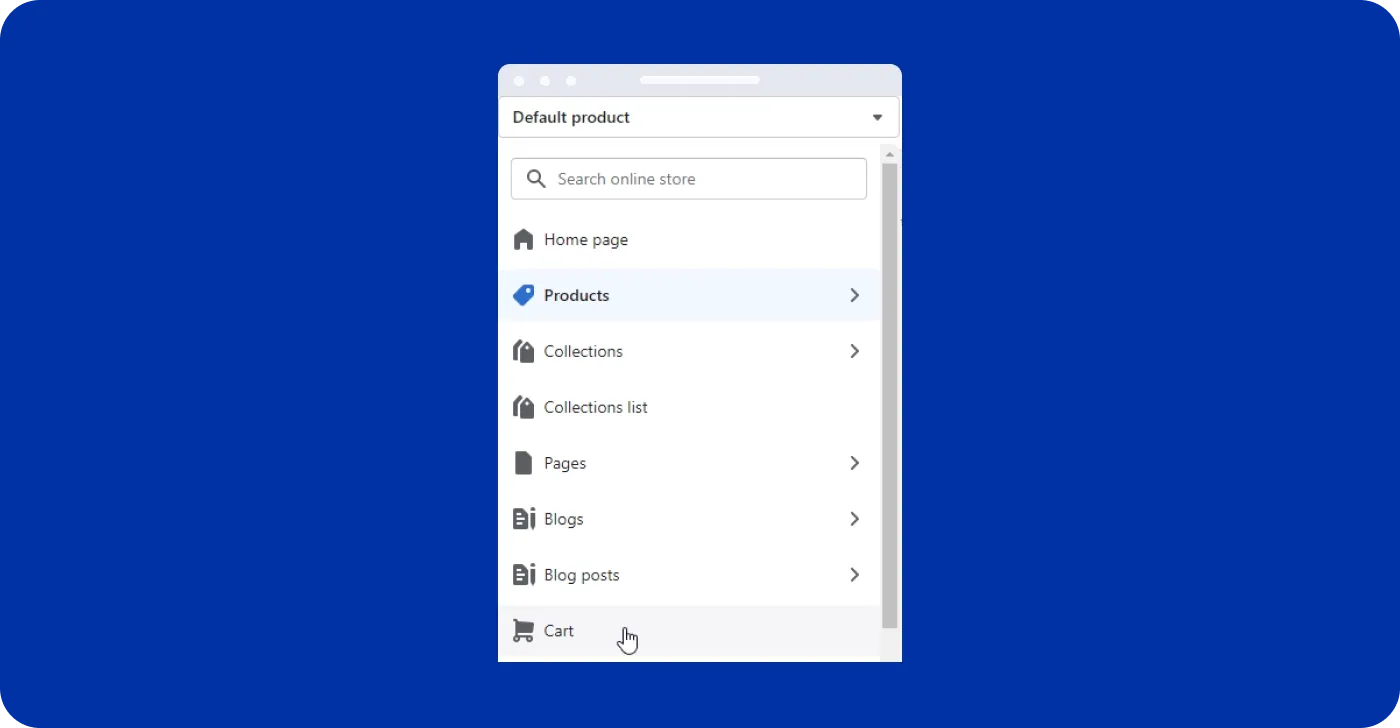The image size is (1400, 728).
Task: Open the Blog posts submenu
Action: click(854, 575)
